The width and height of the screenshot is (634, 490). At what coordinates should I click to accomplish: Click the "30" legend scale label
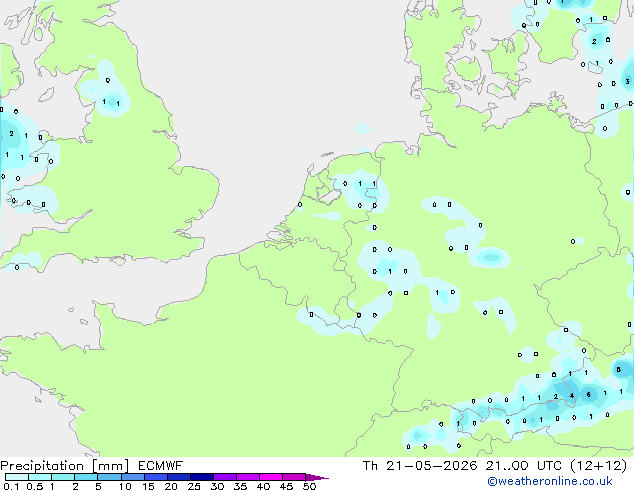[217, 486]
